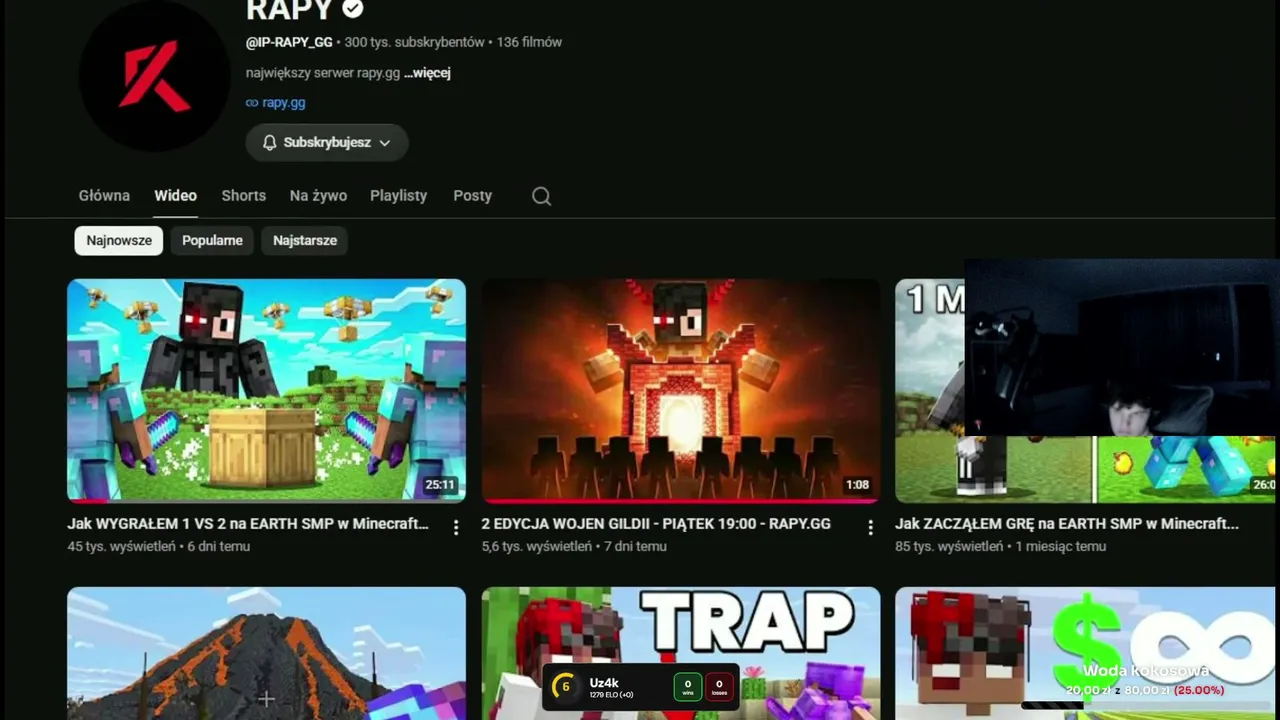1280x720 pixels.
Task: Click the Uz4k player name in overlay
Action: point(604,683)
